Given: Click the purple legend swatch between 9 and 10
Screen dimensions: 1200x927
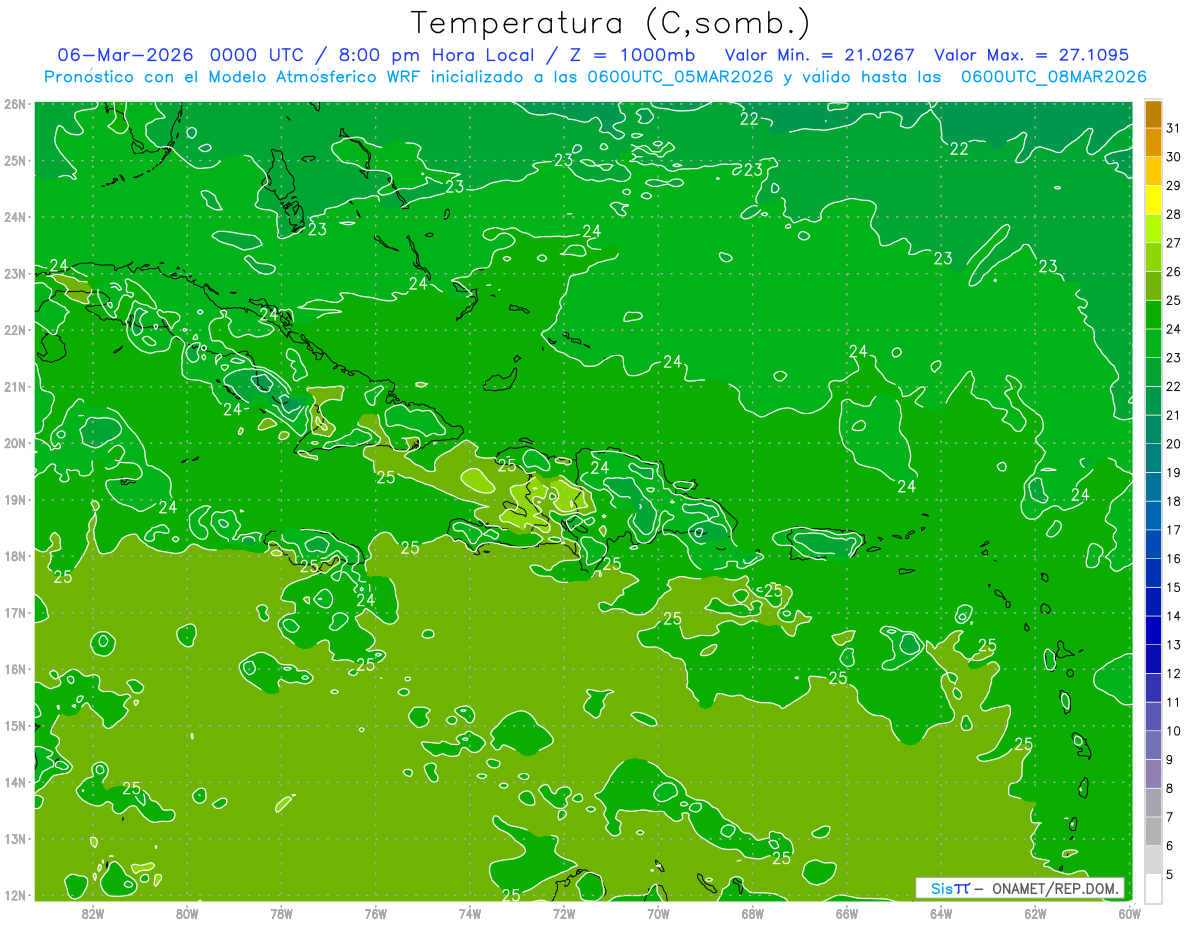Looking at the screenshot, I should click(1153, 745).
